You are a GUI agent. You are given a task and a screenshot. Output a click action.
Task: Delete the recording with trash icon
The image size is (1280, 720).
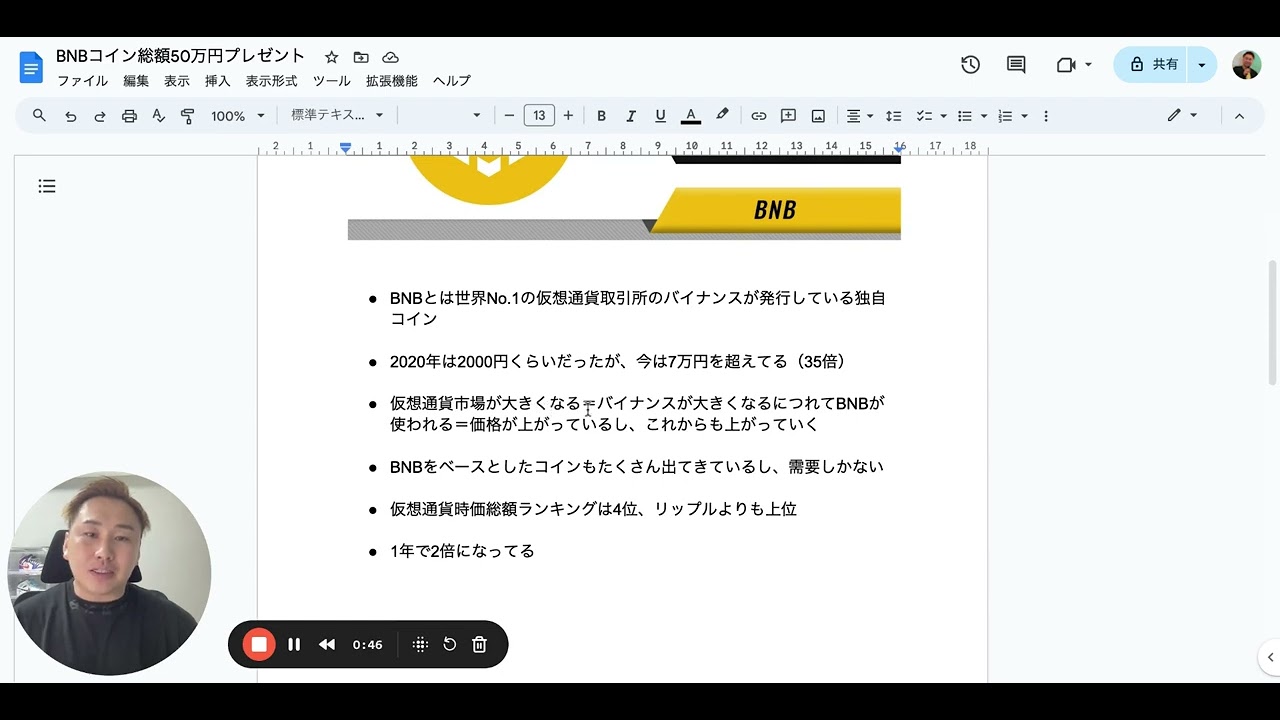coord(479,645)
